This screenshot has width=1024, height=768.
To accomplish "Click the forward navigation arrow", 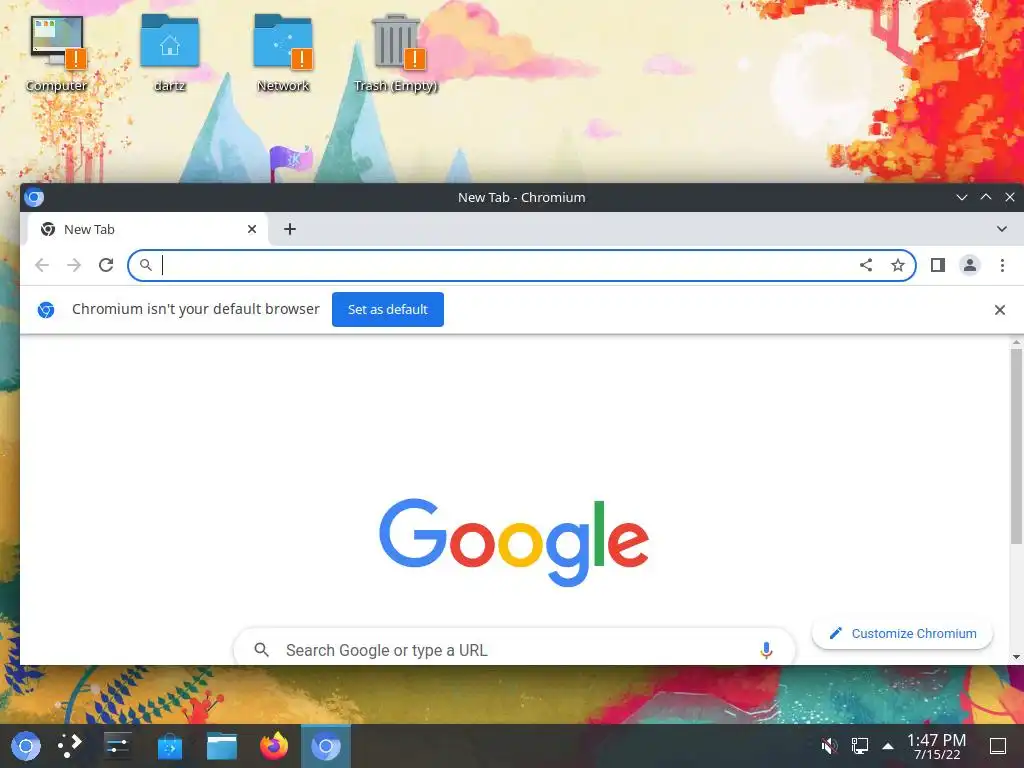I will (x=74, y=265).
